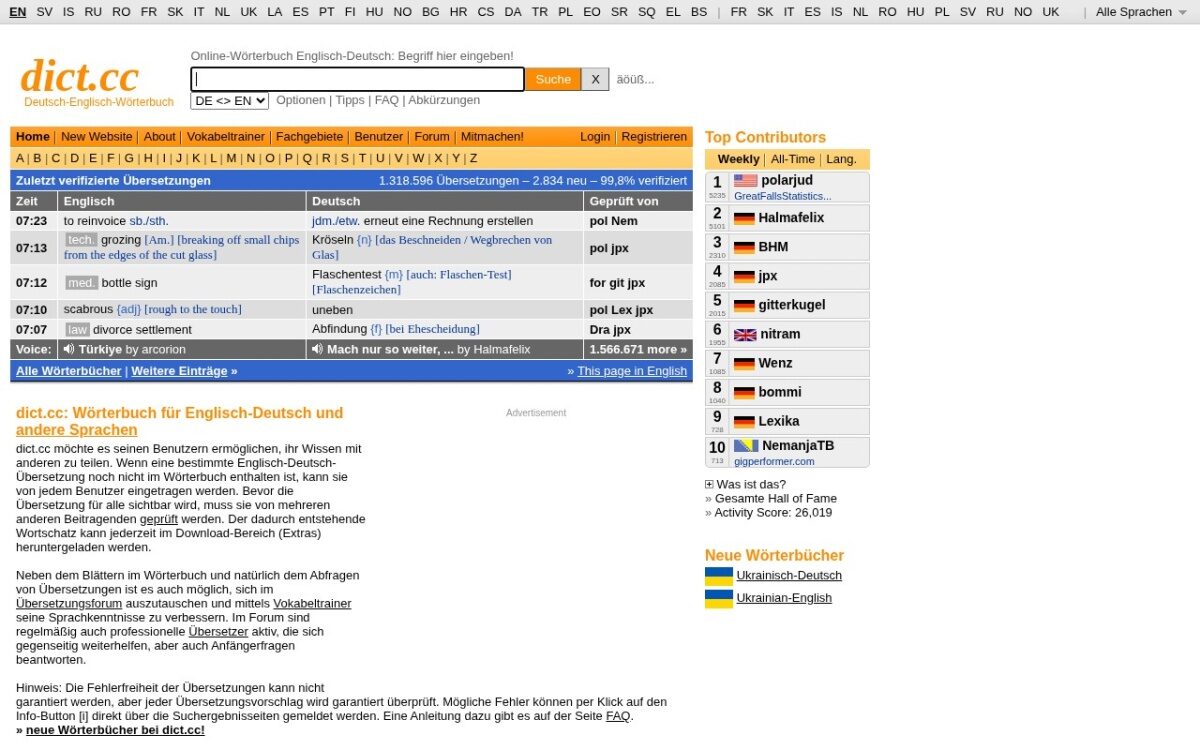Click the German flag next to Lexika
The width and height of the screenshot is (1200, 750).
(x=744, y=421)
